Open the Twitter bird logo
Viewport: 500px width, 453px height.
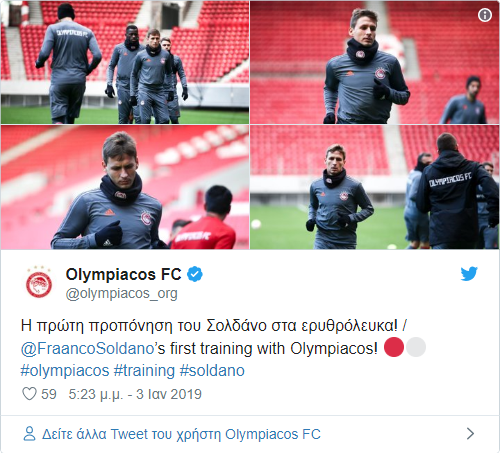469,274
